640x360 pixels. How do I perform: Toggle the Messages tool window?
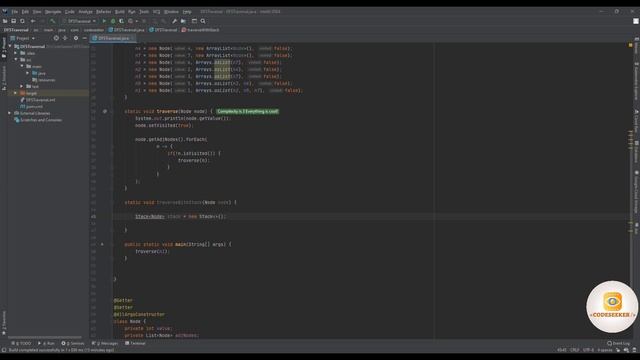coord(105,343)
